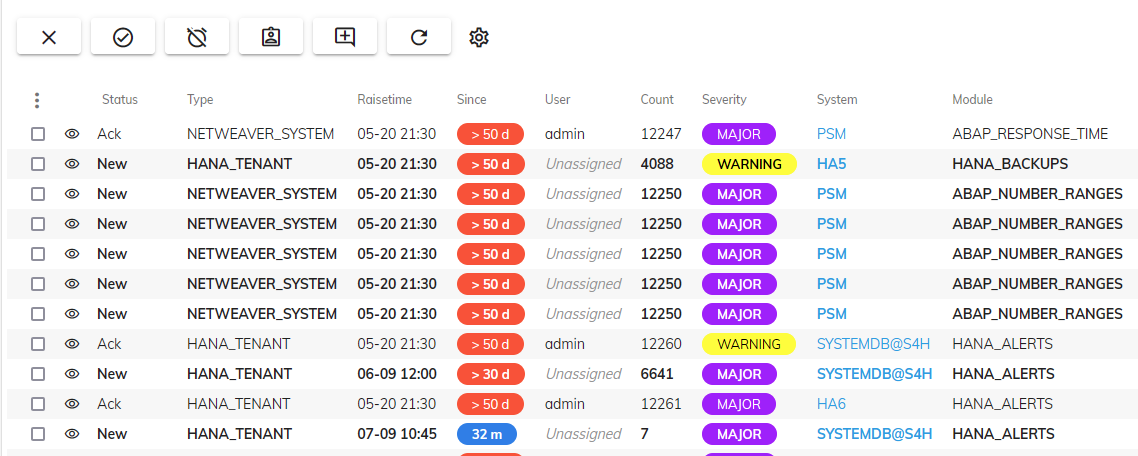The width and height of the screenshot is (1138, 456).
Task: Check the box on the HA6 alert row
Action: click(x=38, y=404)
